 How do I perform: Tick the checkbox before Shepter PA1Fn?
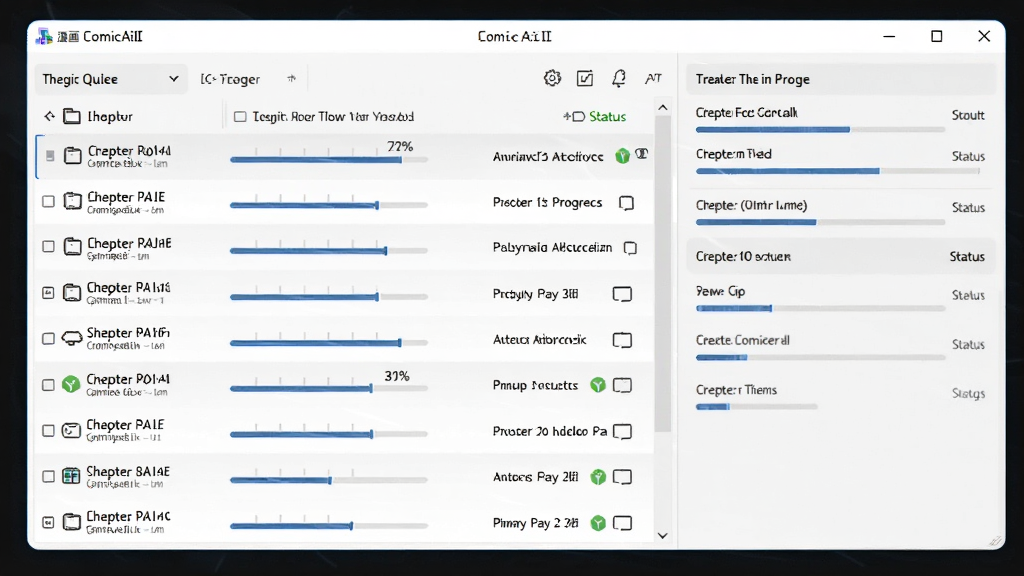coord(48,339)
